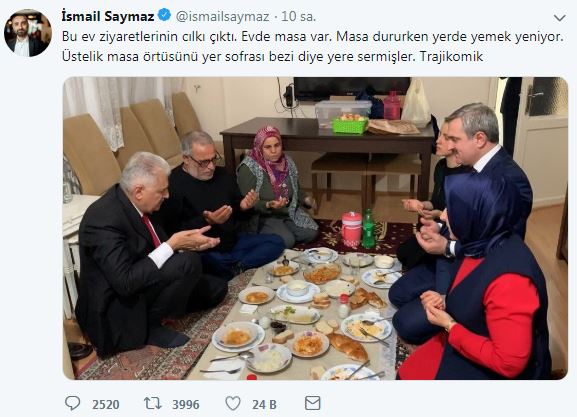
Task: Like the tweet with heart icon
Action: pos(233,403)
